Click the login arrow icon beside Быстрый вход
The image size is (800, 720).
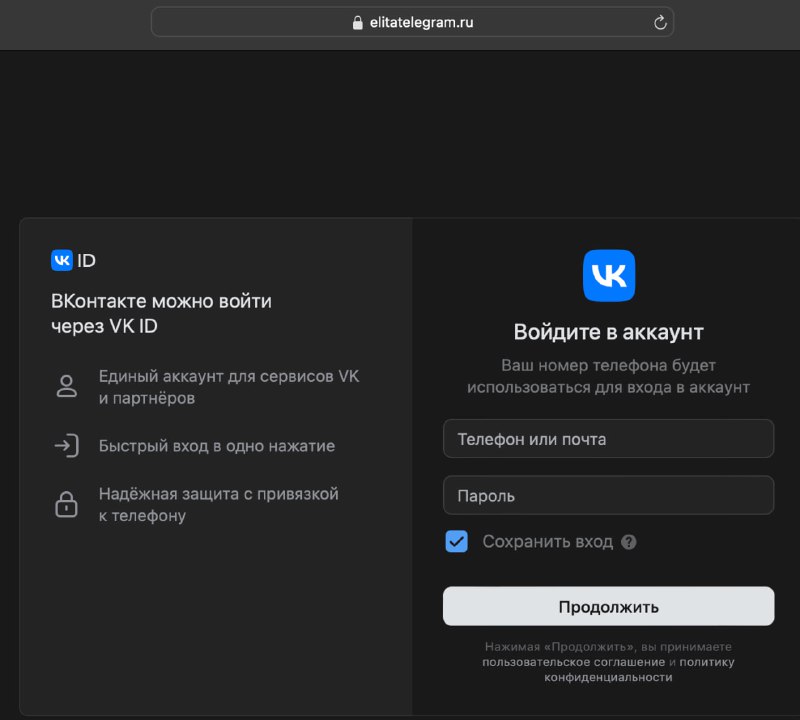66,445
